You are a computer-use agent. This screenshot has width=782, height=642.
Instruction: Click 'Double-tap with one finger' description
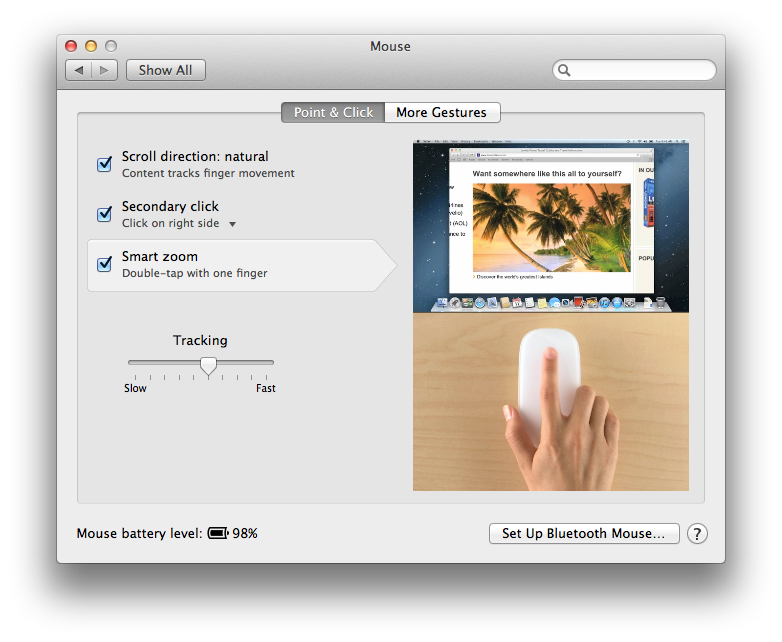tap(195, 273)
